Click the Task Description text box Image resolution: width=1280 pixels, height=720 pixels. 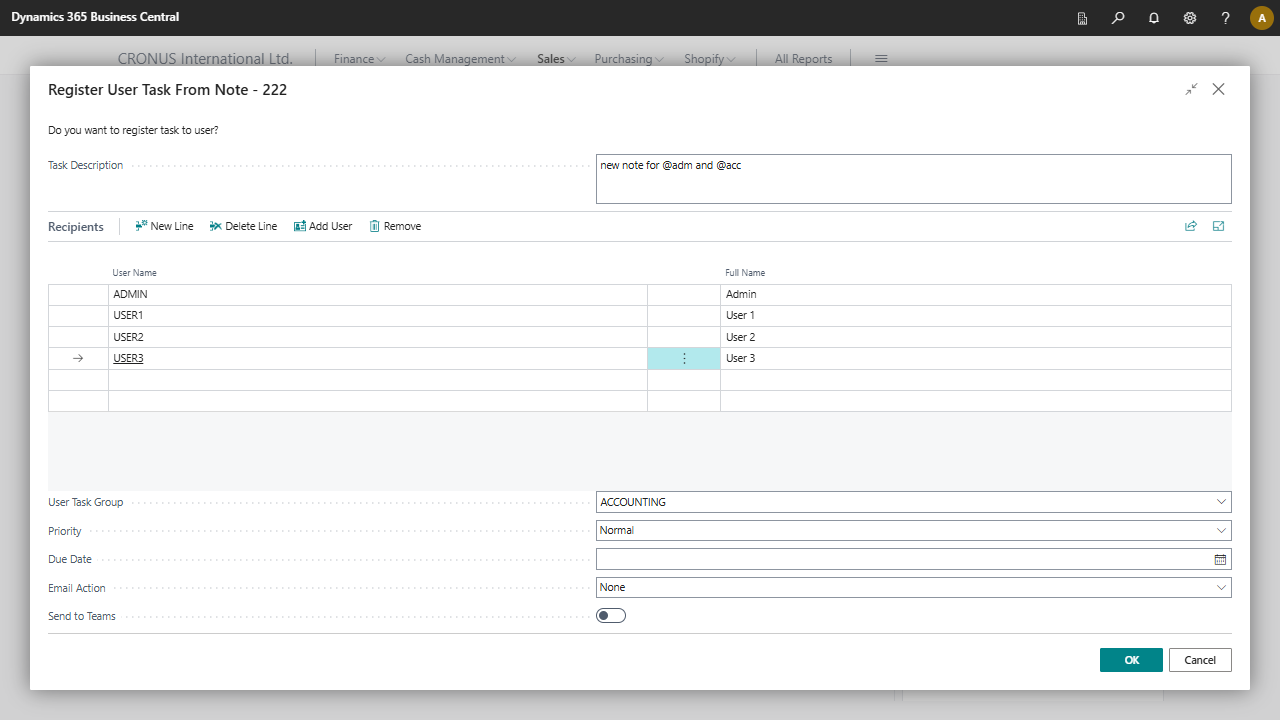click(x=913, y=179)
